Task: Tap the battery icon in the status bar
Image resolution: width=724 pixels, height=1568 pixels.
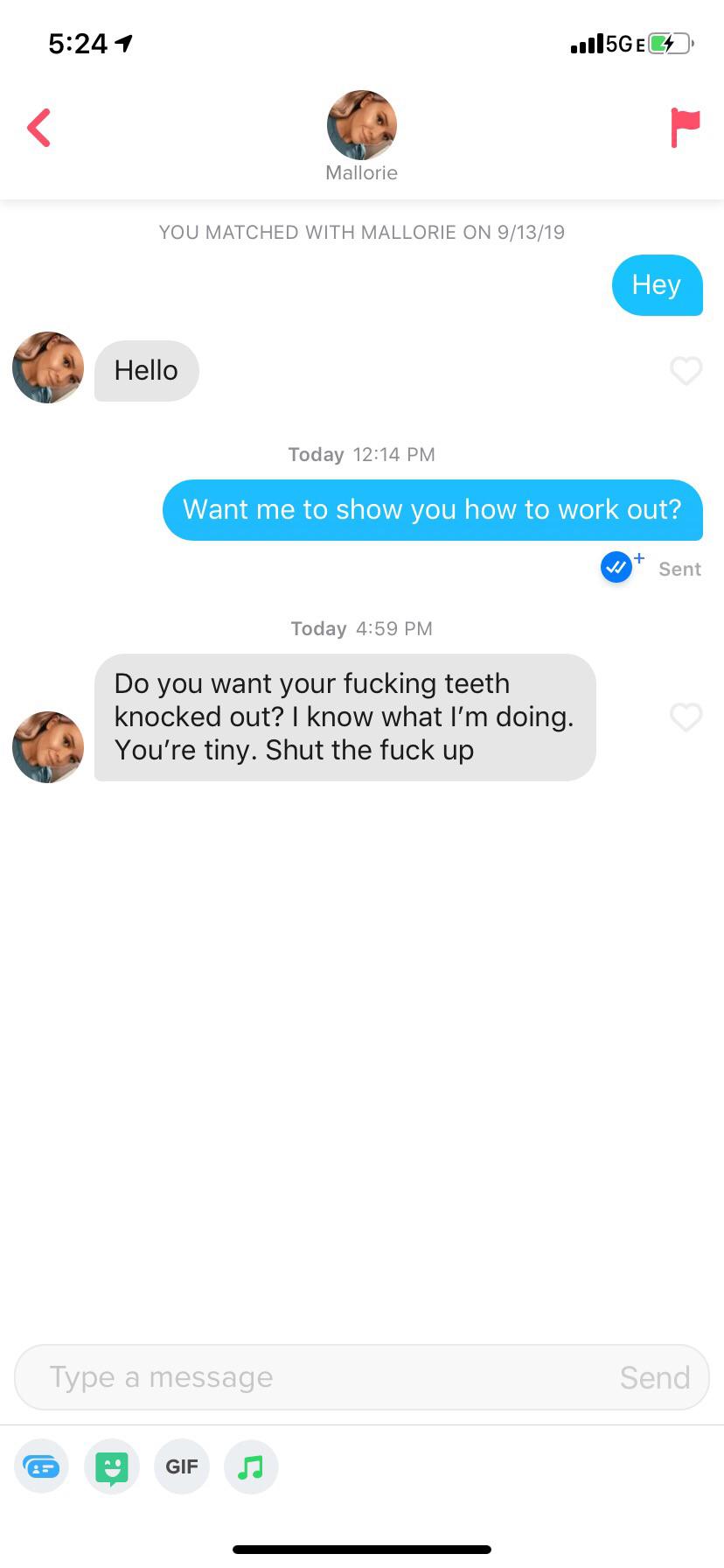Action: coord(671,43)
